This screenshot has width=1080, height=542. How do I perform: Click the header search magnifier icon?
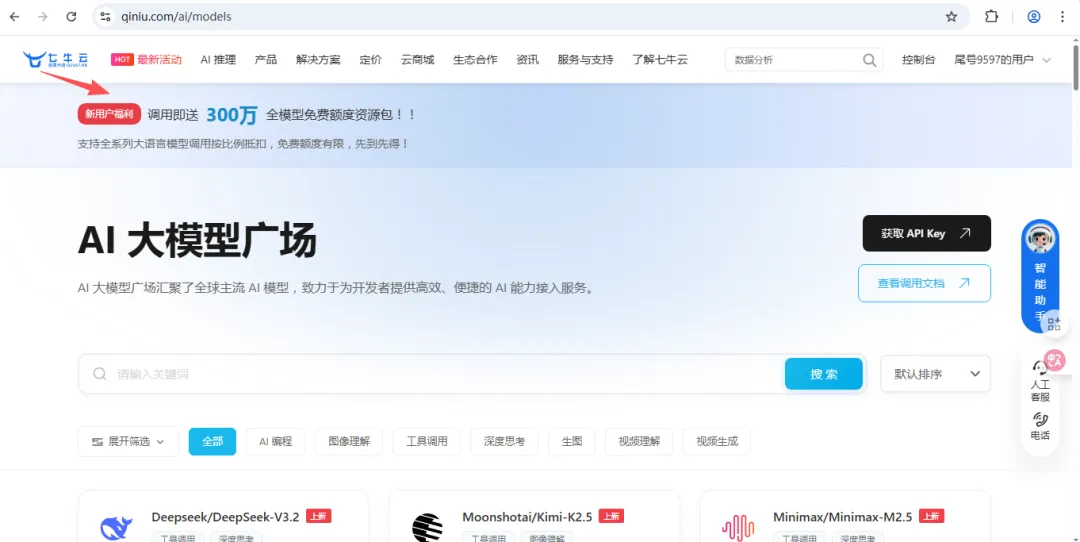pos(869,60)
